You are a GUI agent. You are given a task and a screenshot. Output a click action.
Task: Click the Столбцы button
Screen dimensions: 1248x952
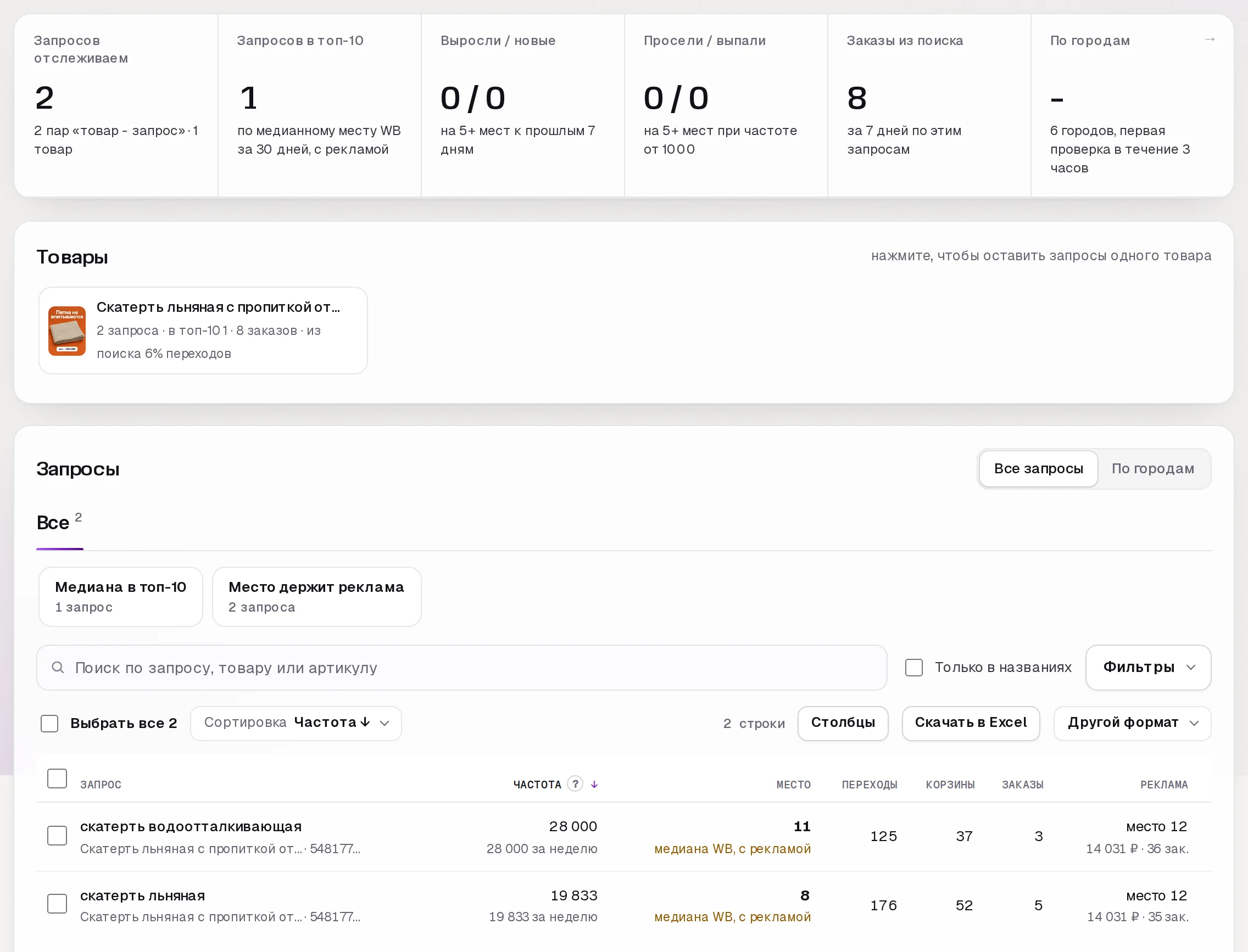tap(843, 723)
